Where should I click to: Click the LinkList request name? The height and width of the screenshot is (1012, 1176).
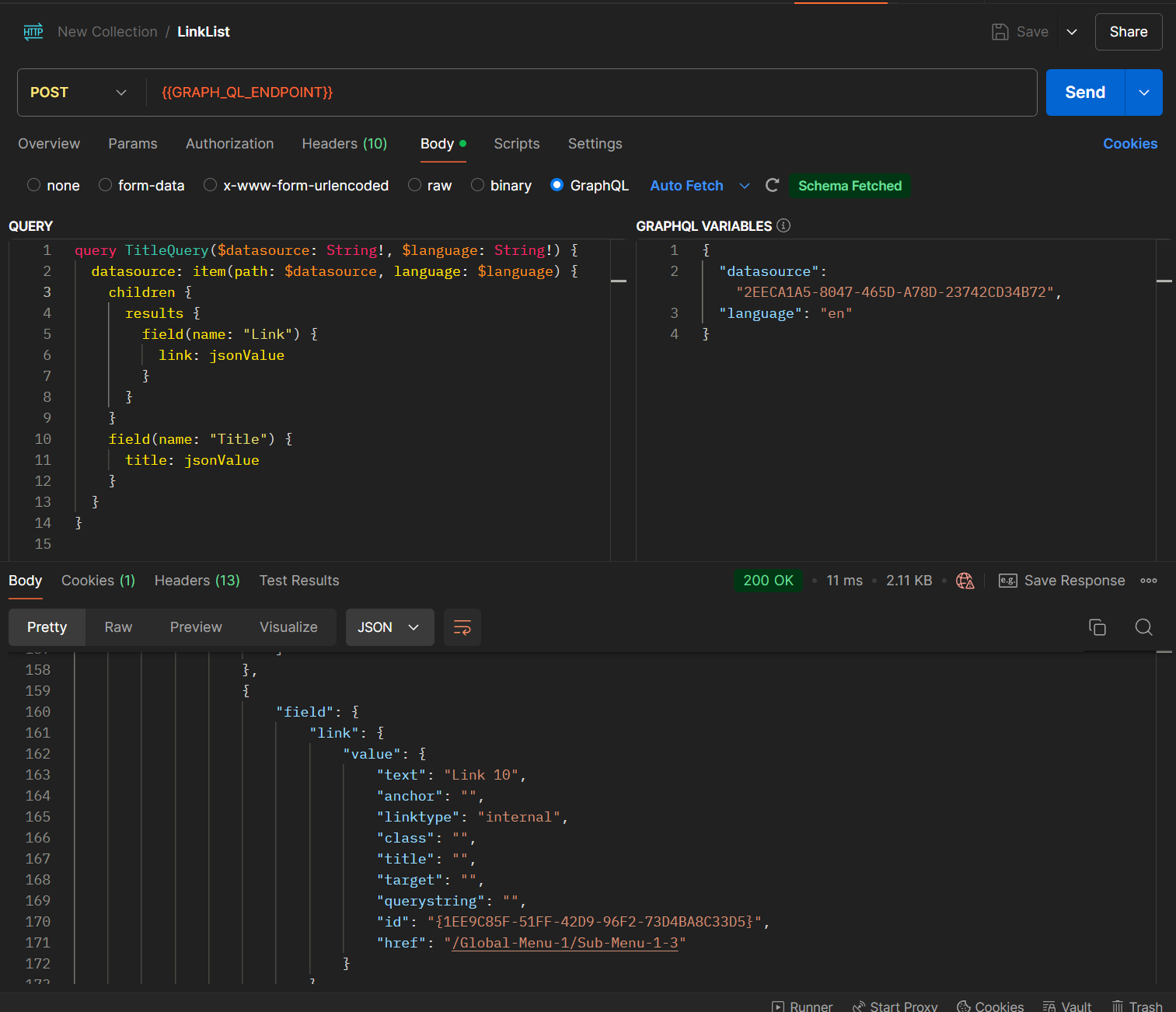coord(204,32)
